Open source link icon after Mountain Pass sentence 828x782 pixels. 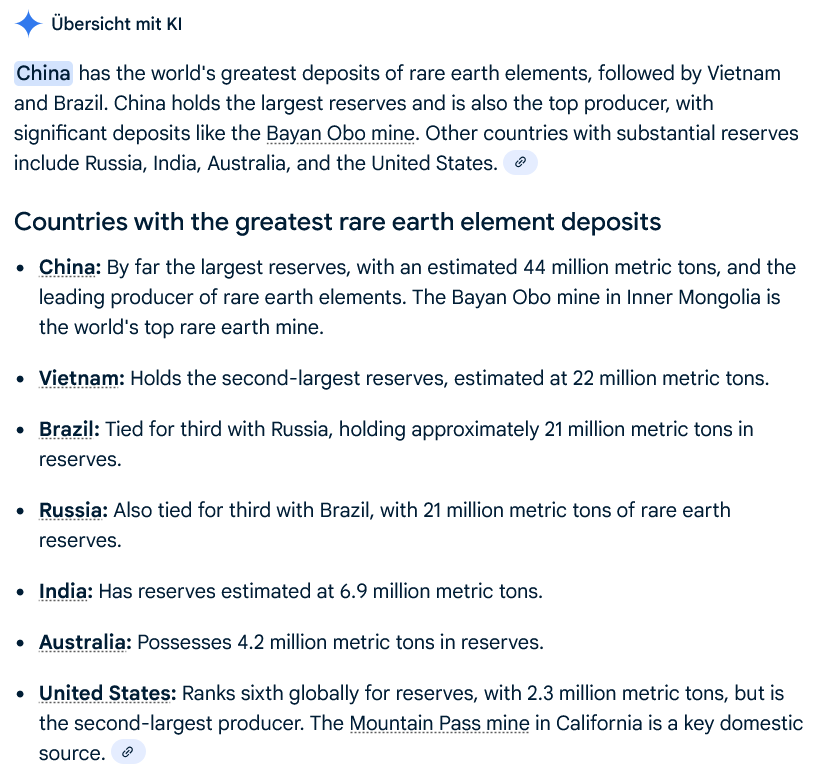[x=129, y=753]
